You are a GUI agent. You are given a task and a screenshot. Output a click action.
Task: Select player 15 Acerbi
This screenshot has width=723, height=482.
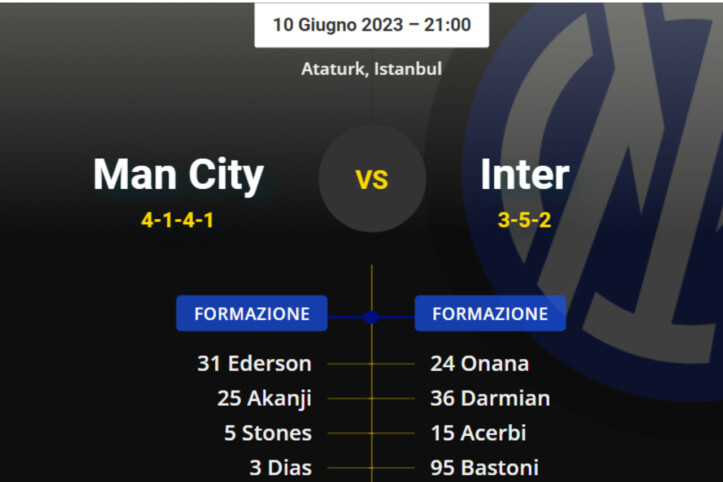(478, 433)
